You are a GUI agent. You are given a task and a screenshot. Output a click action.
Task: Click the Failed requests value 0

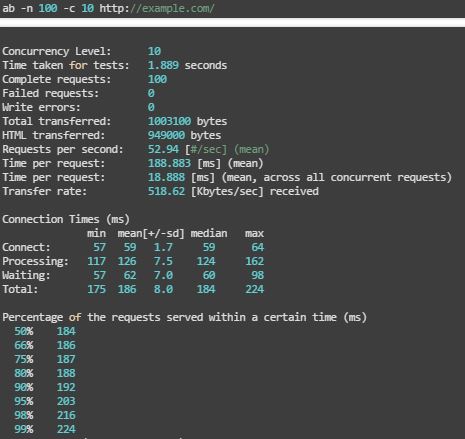point(151,93)
